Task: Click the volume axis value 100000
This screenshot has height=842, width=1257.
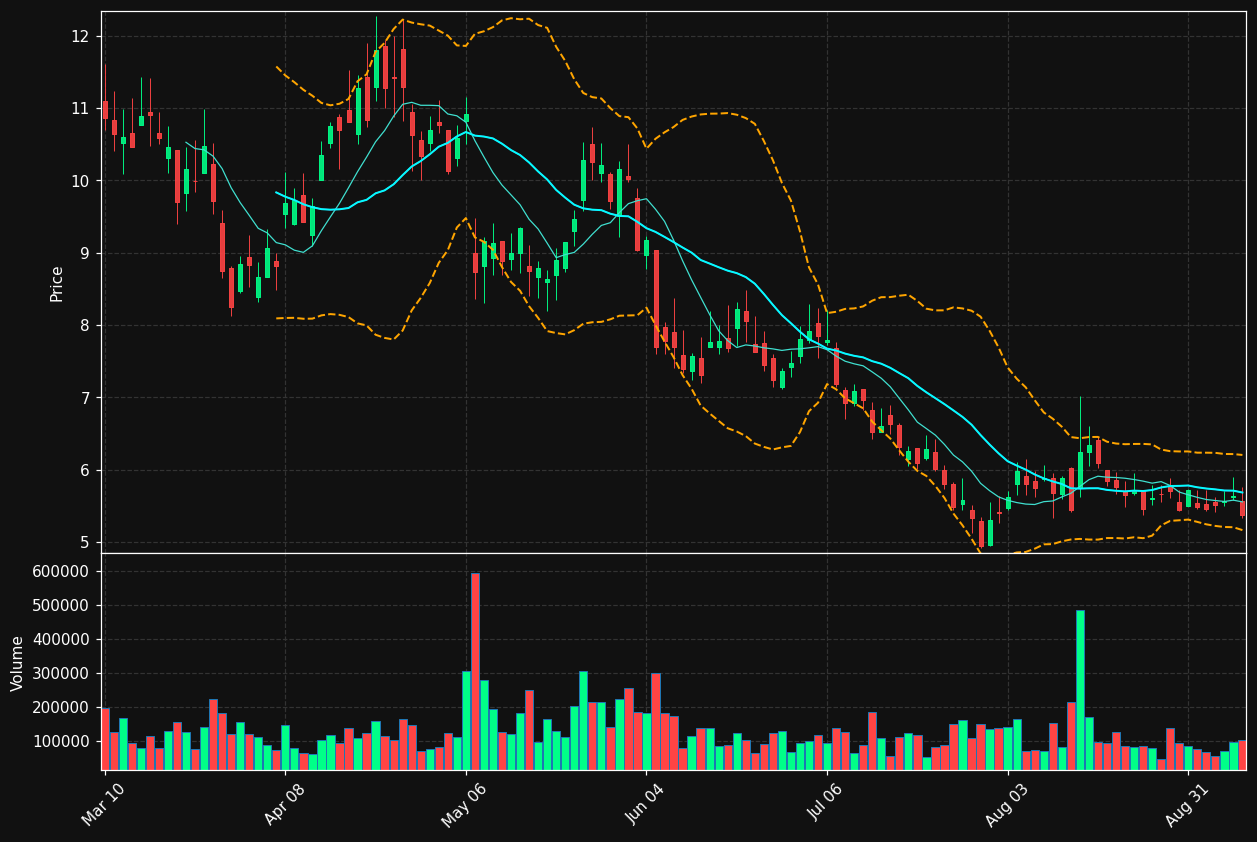Action: pos(61,742)
